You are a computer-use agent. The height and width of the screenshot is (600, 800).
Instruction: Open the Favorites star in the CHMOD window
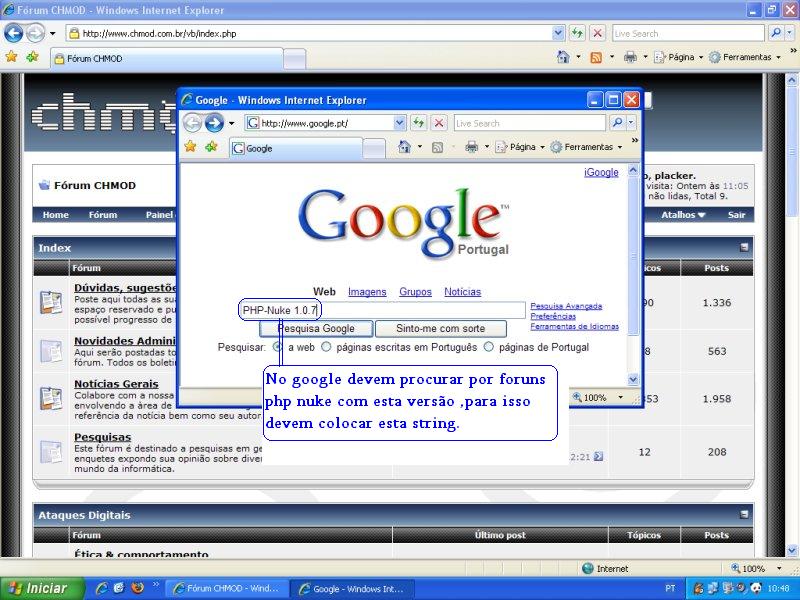(11, 57)
